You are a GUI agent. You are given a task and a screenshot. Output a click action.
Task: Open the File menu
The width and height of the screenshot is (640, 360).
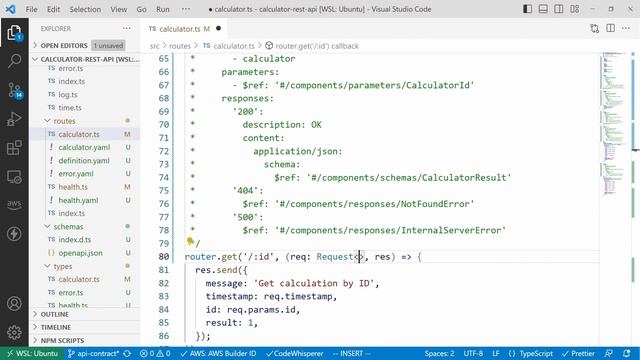31,9
